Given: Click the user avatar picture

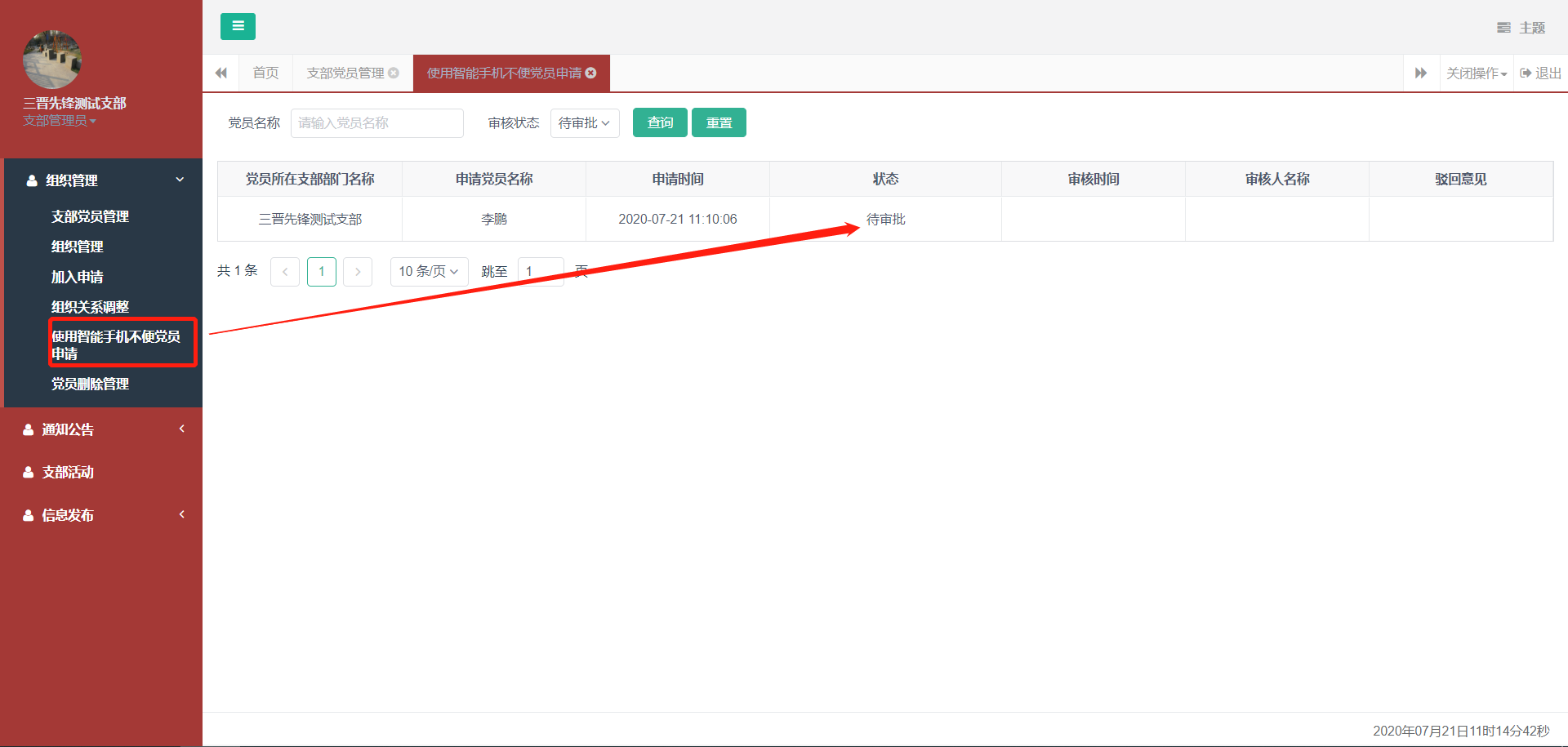Looking at the screenshot, I should (52, 60).
